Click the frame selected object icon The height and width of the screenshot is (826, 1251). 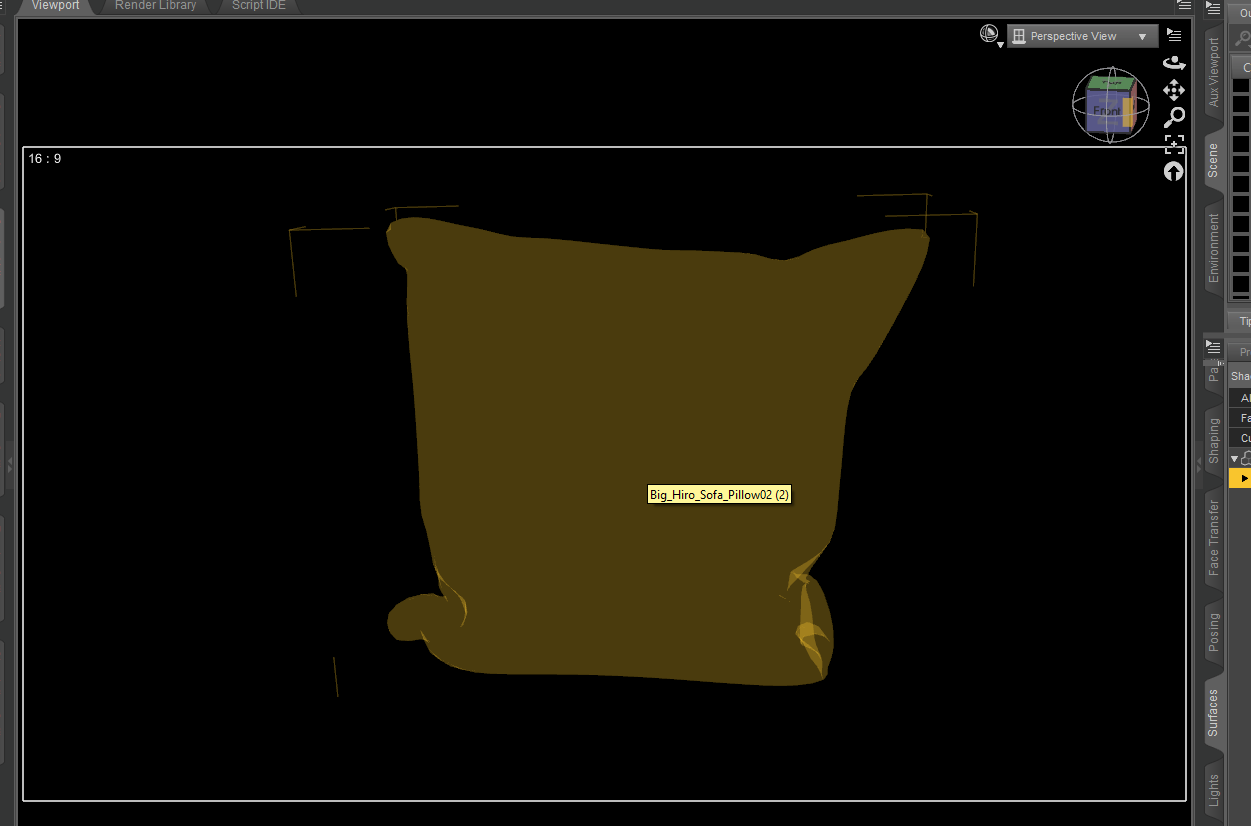tap(1174, 144)
